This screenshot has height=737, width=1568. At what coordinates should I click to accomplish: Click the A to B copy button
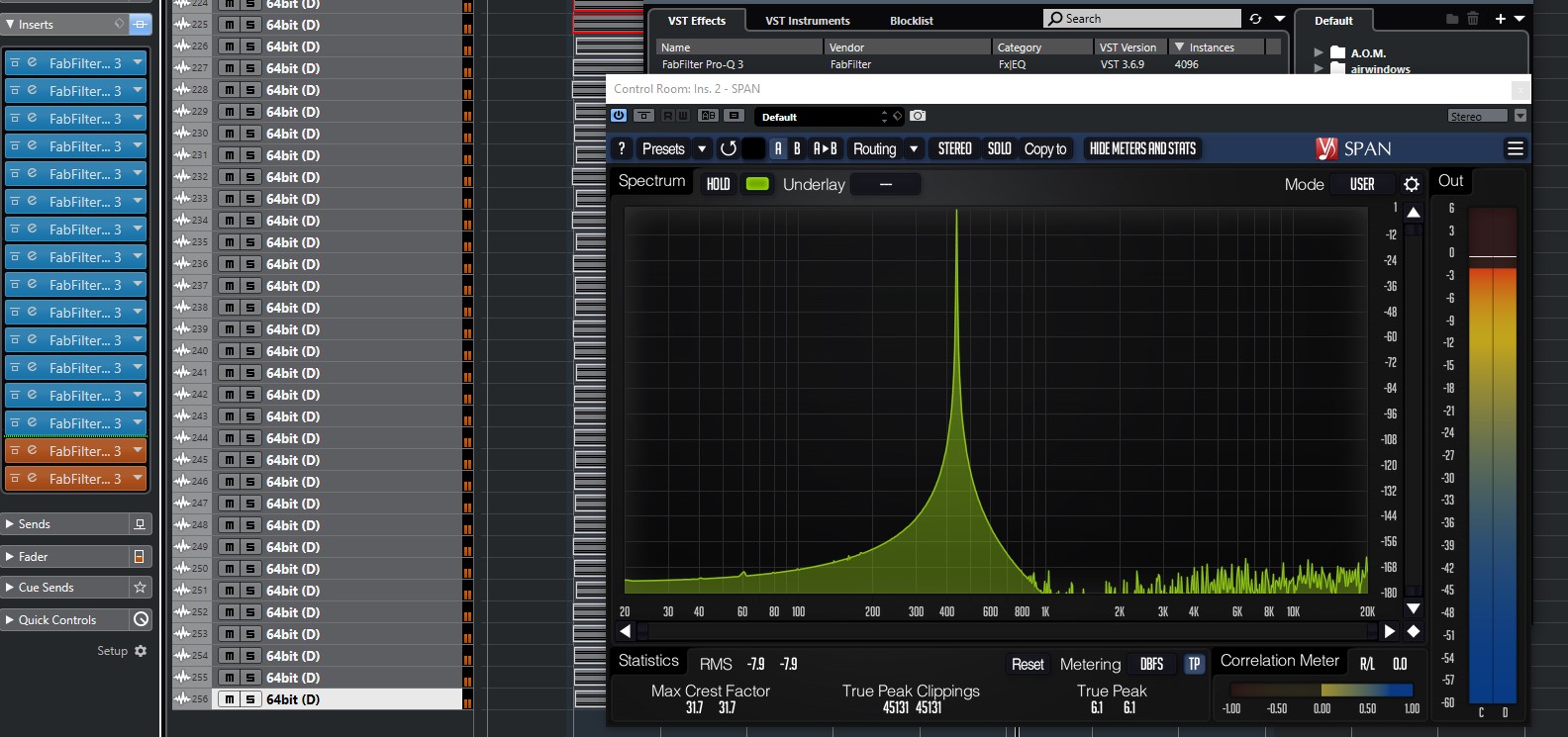coord(826,148)
